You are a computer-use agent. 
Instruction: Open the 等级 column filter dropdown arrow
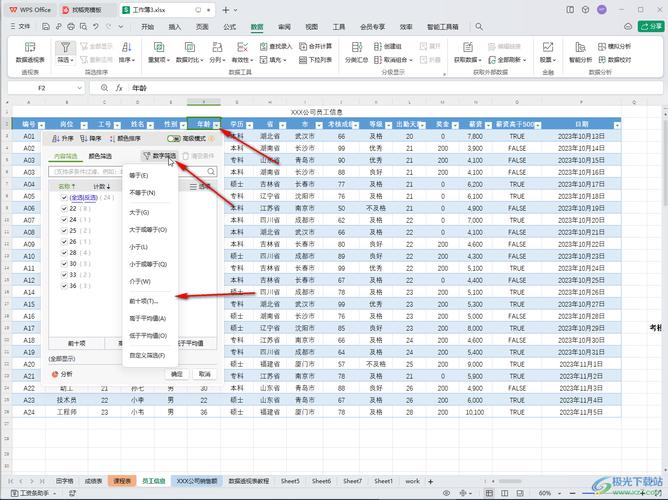[x=388, y=125]
